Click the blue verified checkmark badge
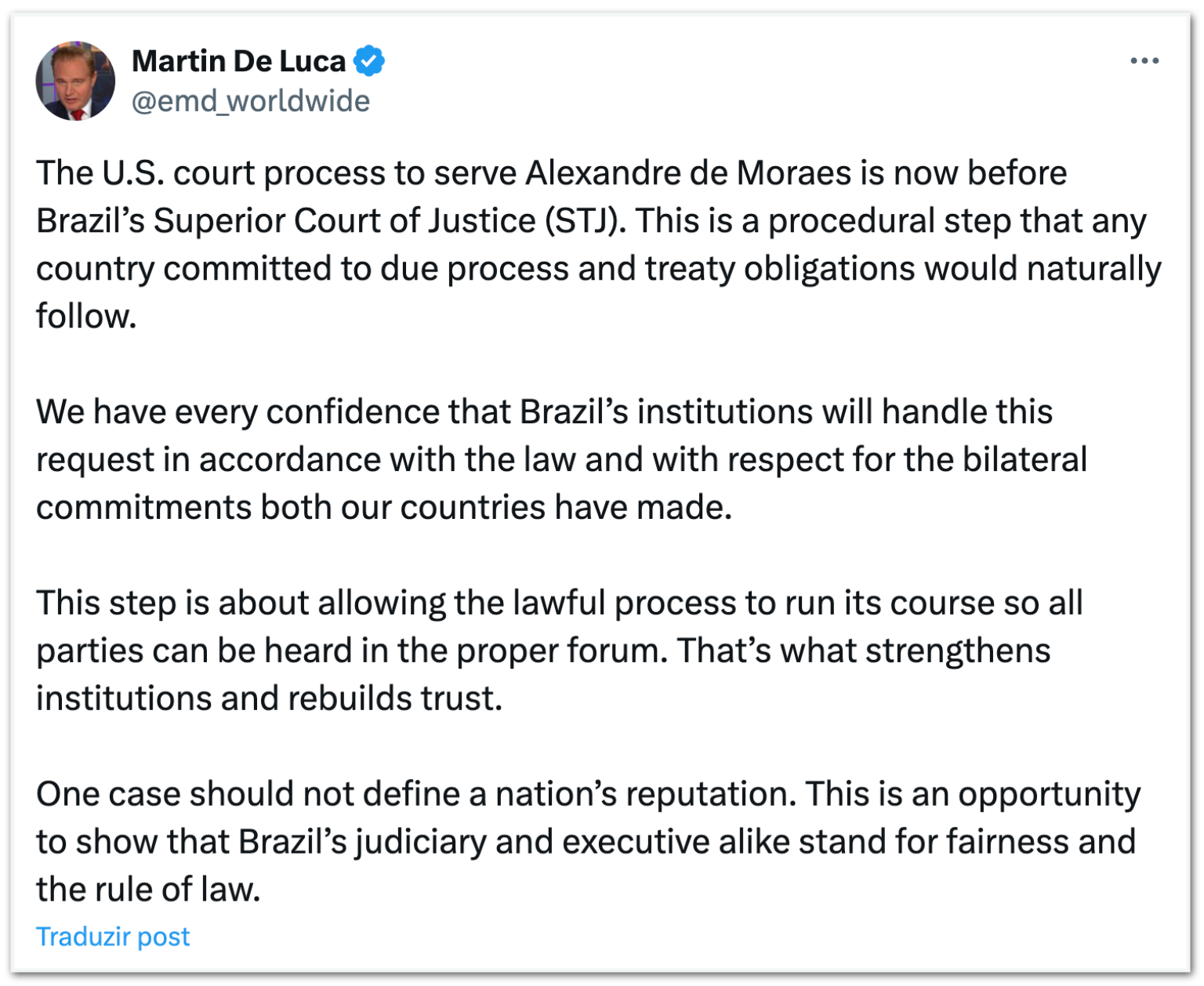Screen dimensions: 1204x986 [x=369, y=61]
